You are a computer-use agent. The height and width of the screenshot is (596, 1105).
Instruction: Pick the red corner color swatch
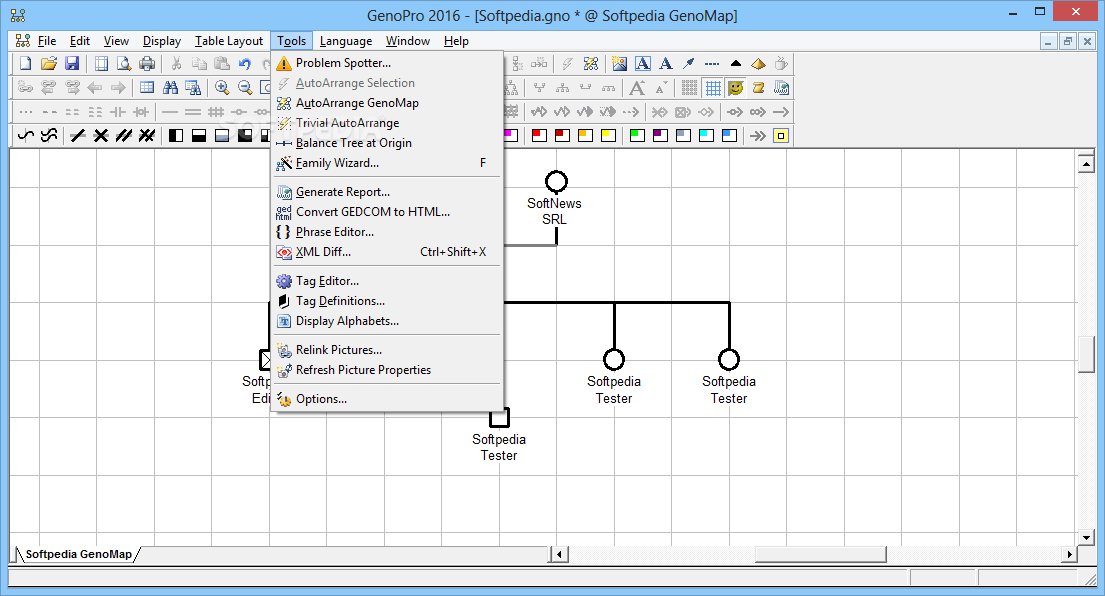539,135
